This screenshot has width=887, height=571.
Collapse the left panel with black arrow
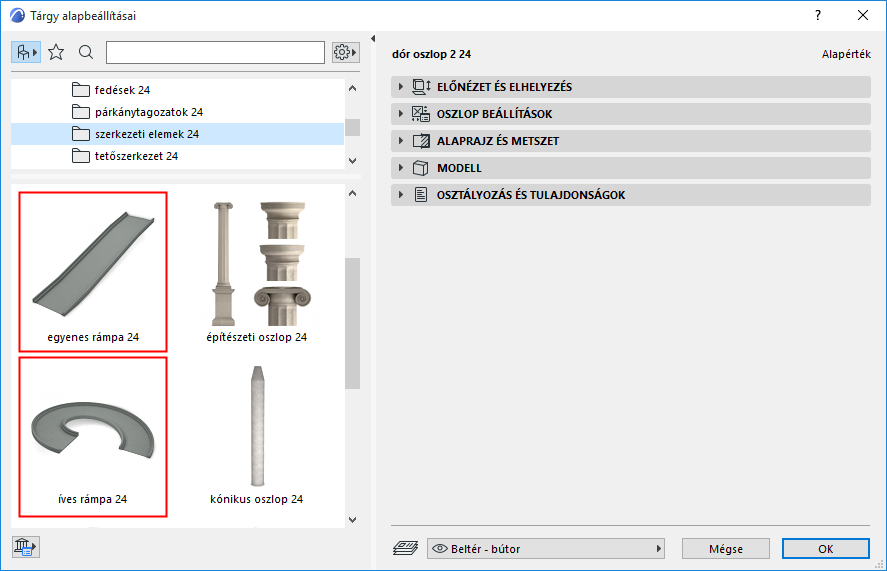coord(373,38)
